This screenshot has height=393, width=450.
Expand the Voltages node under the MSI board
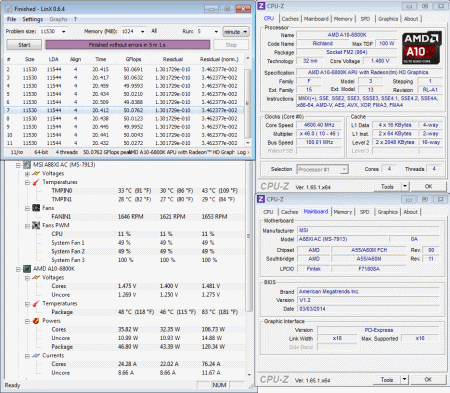tap(27, 174)
